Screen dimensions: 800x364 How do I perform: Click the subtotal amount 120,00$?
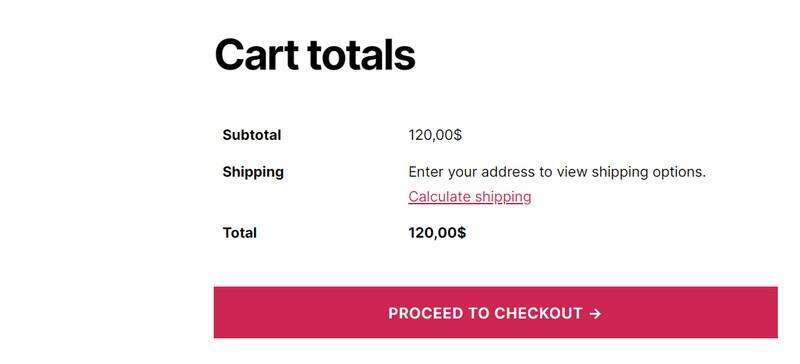(435, 135)
